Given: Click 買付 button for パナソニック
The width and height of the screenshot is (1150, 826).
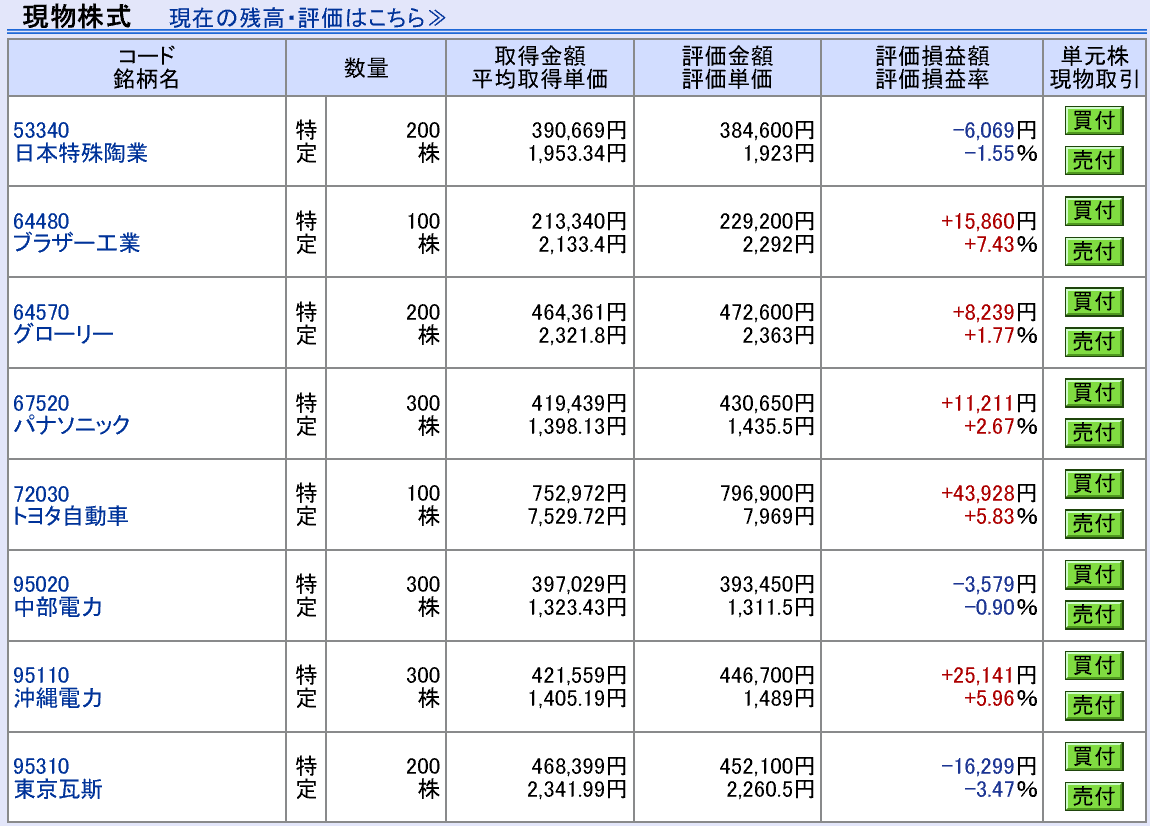Looking at the screenshot, I should coord(1094,393).
